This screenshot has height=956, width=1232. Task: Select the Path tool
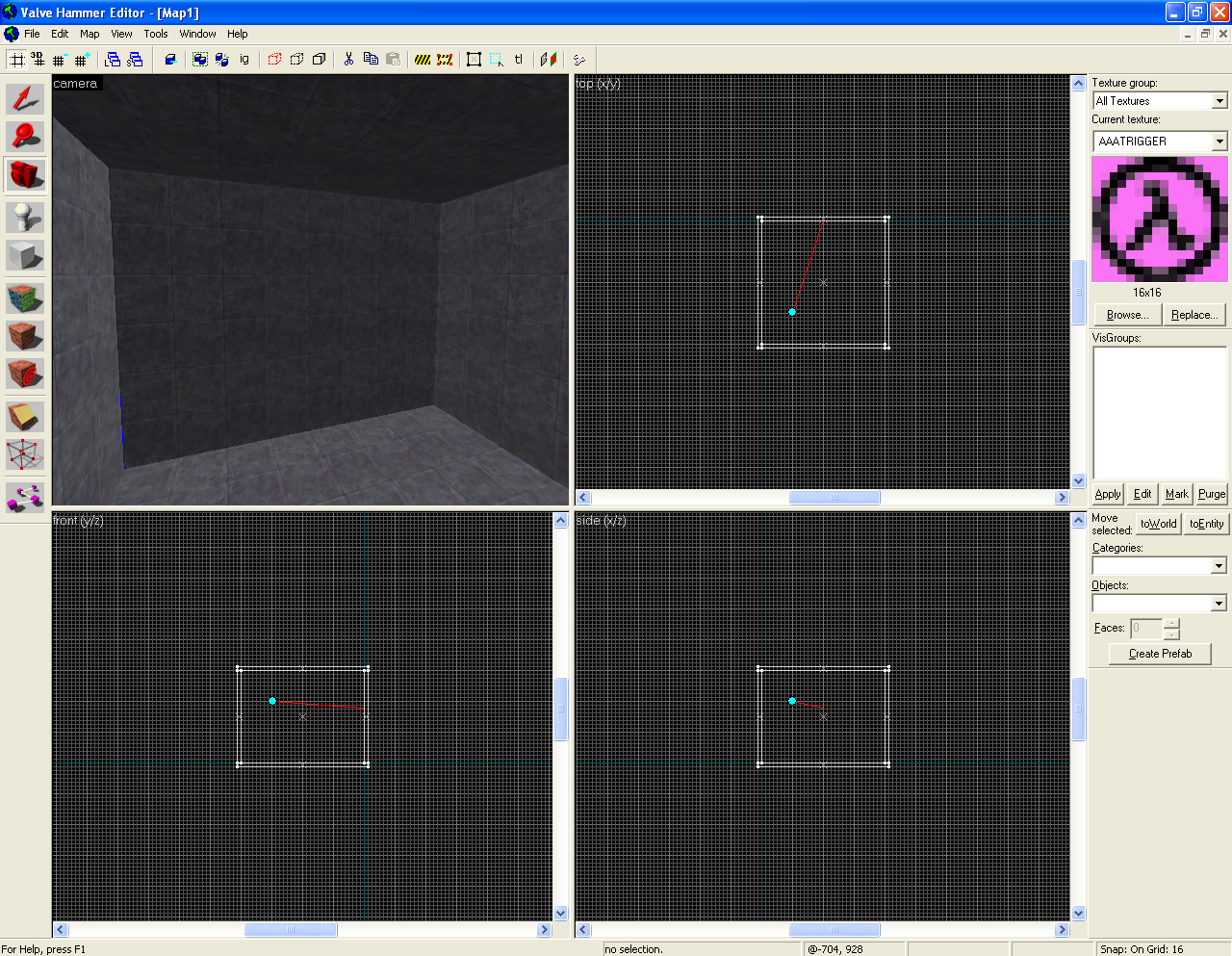tap(25, 496)
